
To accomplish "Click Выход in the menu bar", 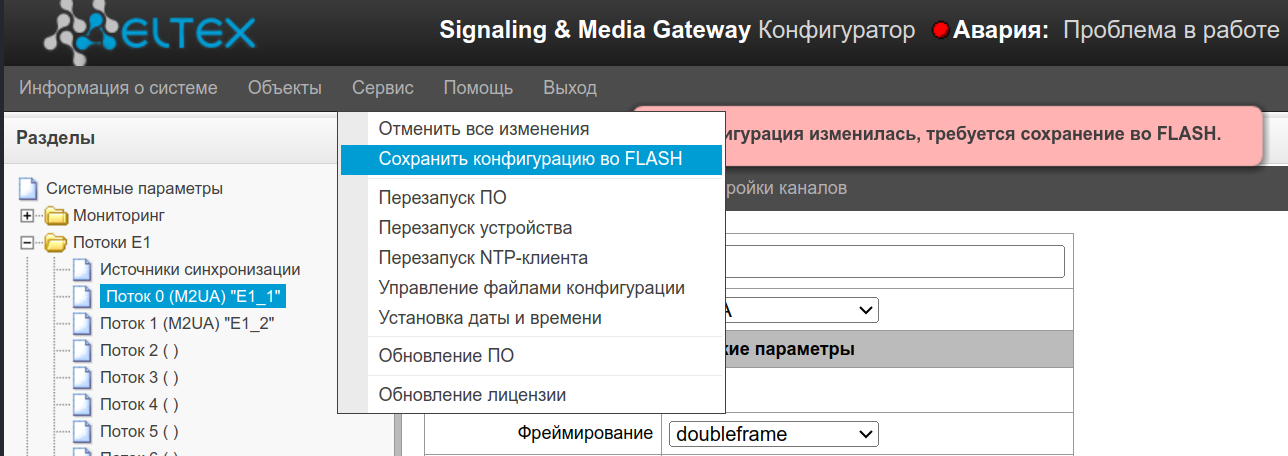I will 569,88.
